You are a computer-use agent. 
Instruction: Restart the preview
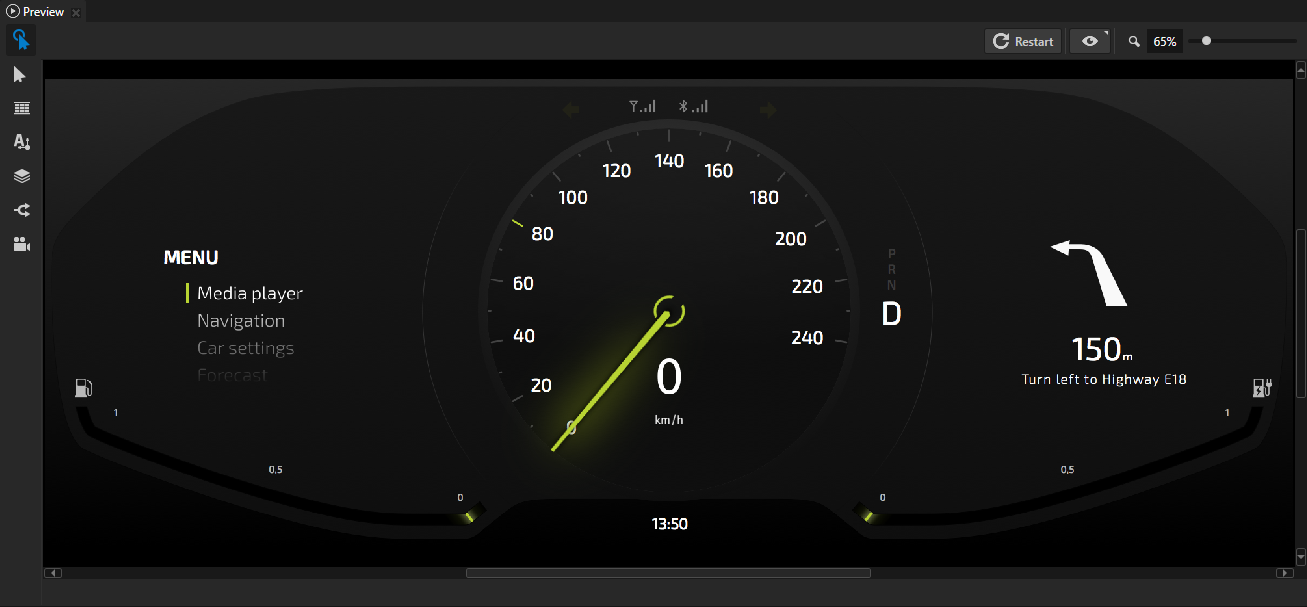pos(1023,41)
